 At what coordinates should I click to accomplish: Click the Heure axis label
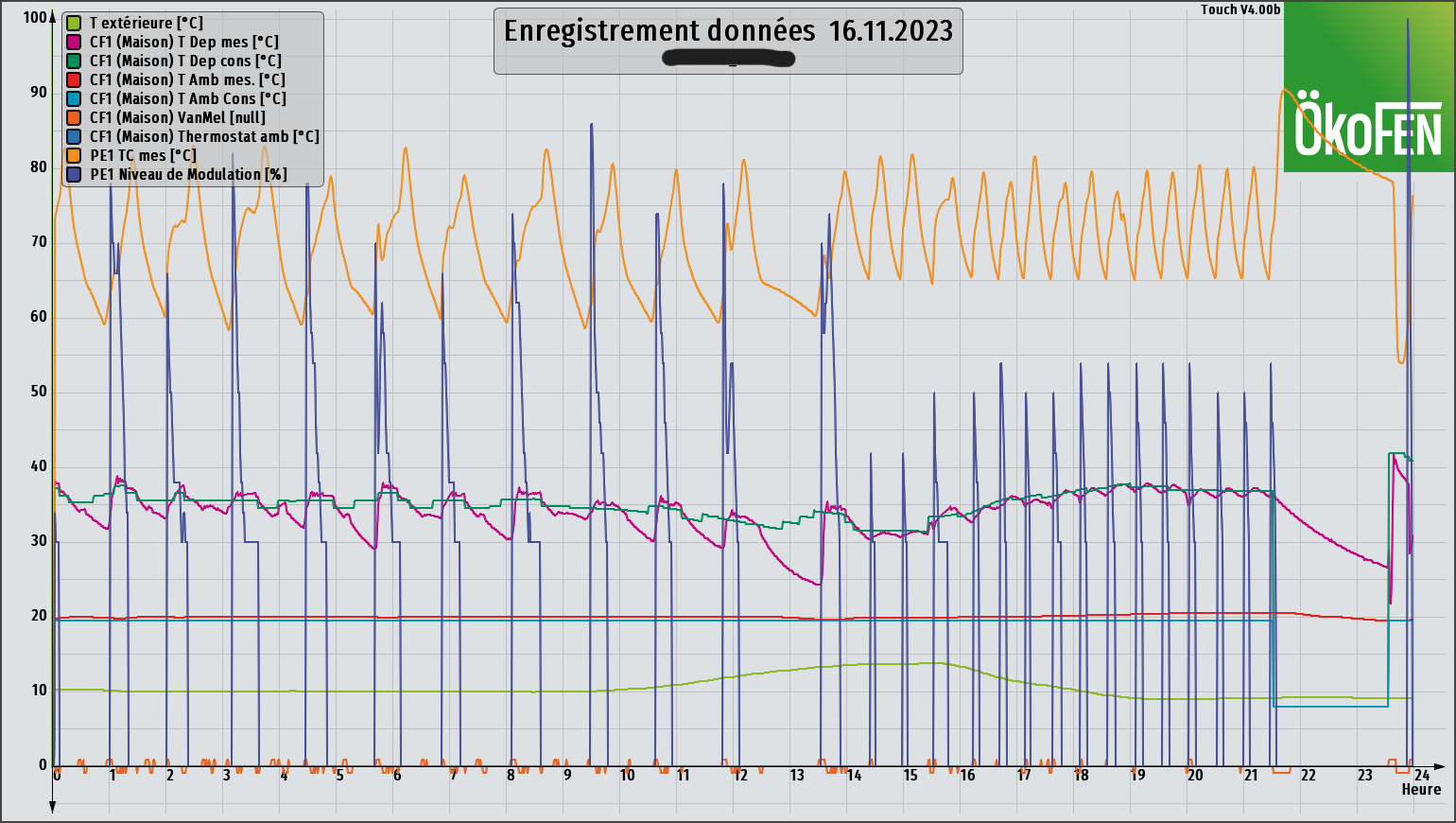(x=1421, y=789)
